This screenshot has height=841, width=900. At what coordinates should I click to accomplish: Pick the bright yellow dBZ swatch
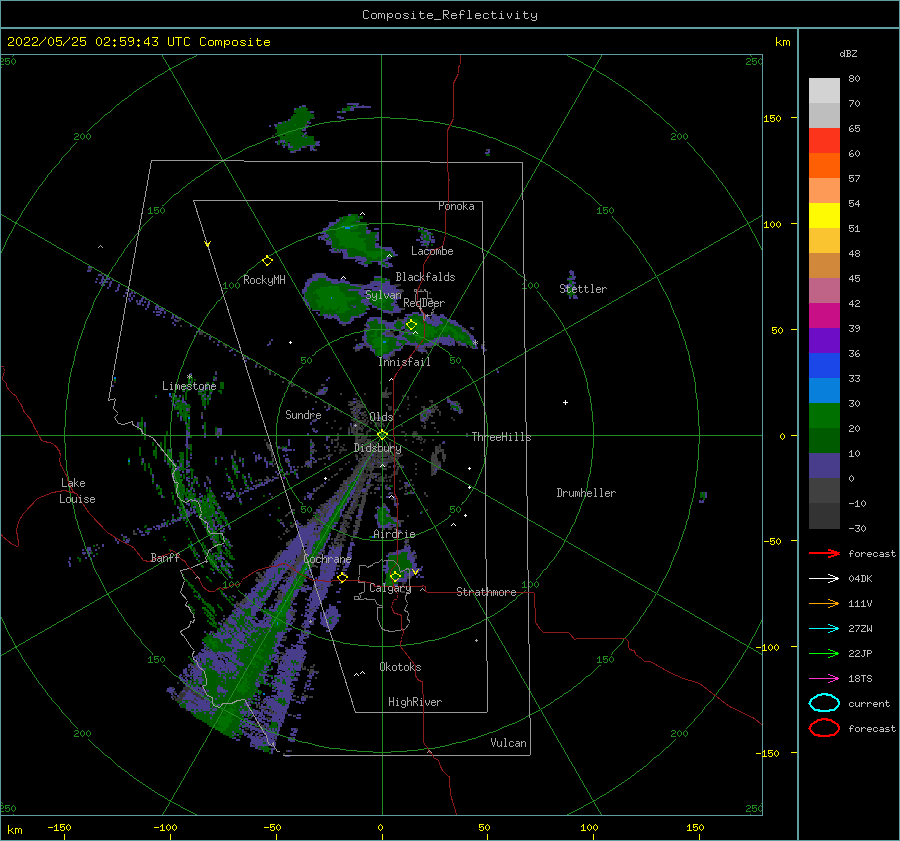pyautogui.click(x=824, y=216)
